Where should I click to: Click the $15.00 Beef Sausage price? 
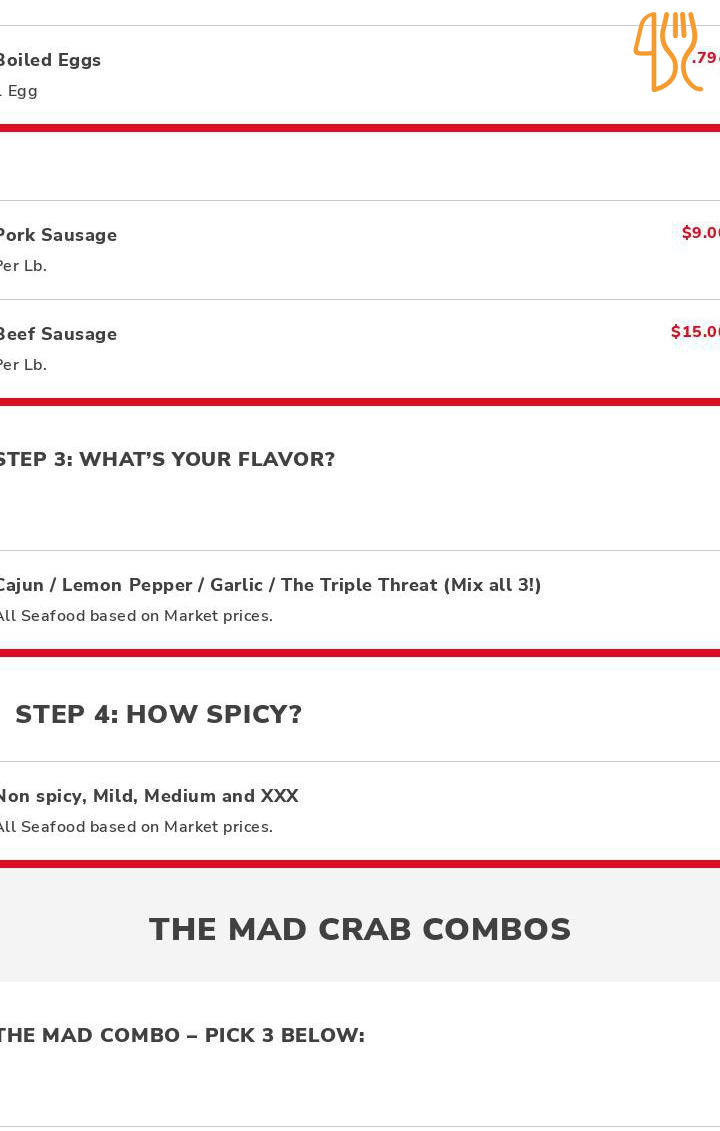[x=695, y=332]
